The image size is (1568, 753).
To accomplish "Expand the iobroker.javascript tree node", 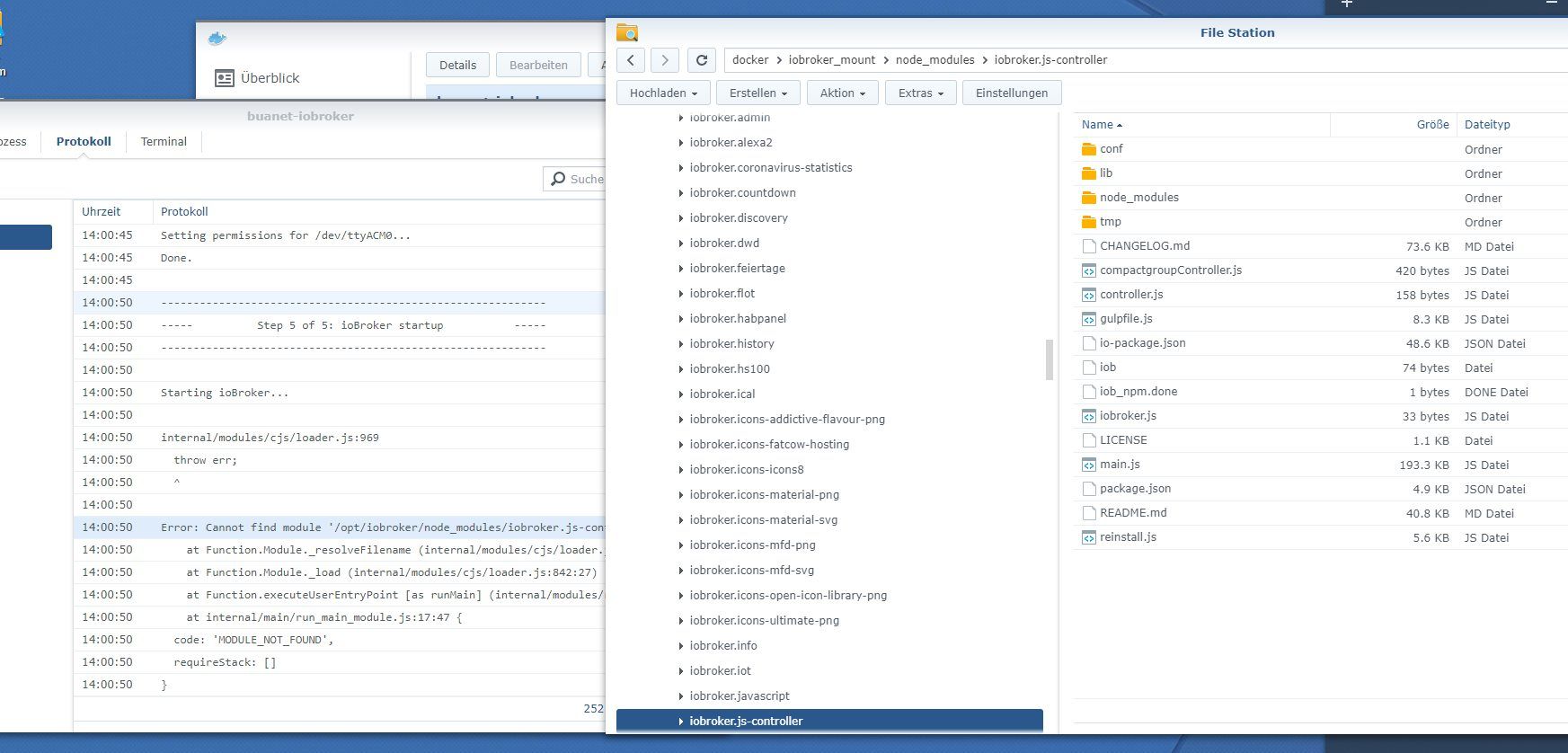I will click(681, 696).
